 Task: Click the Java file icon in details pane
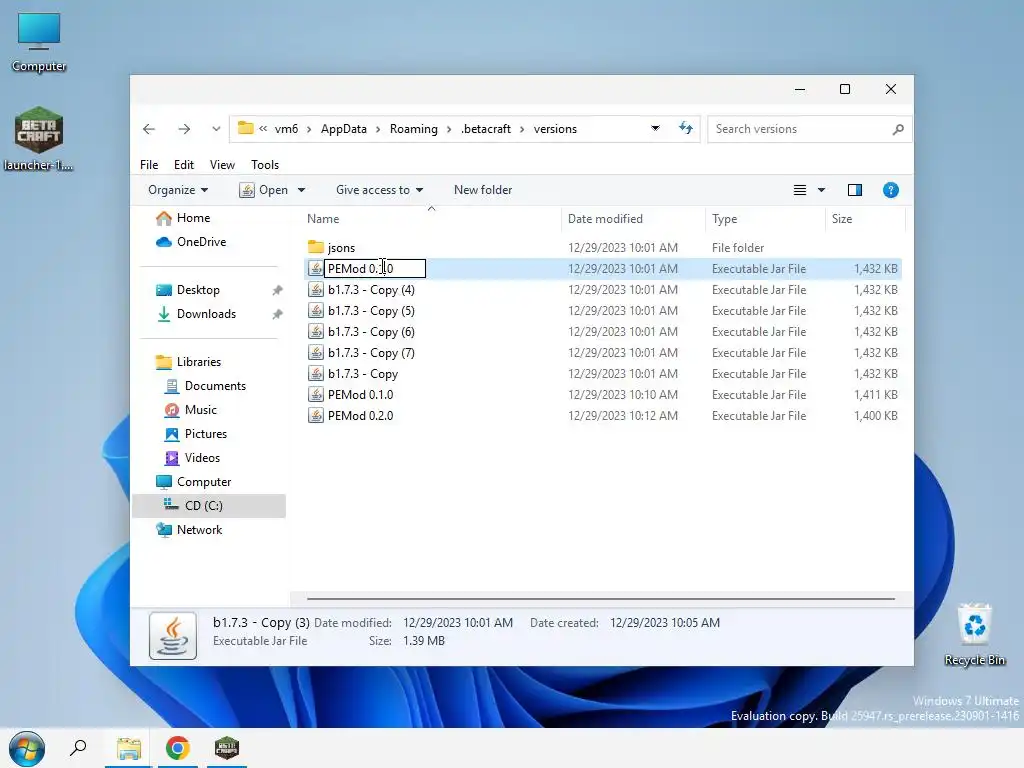(172, 635)
